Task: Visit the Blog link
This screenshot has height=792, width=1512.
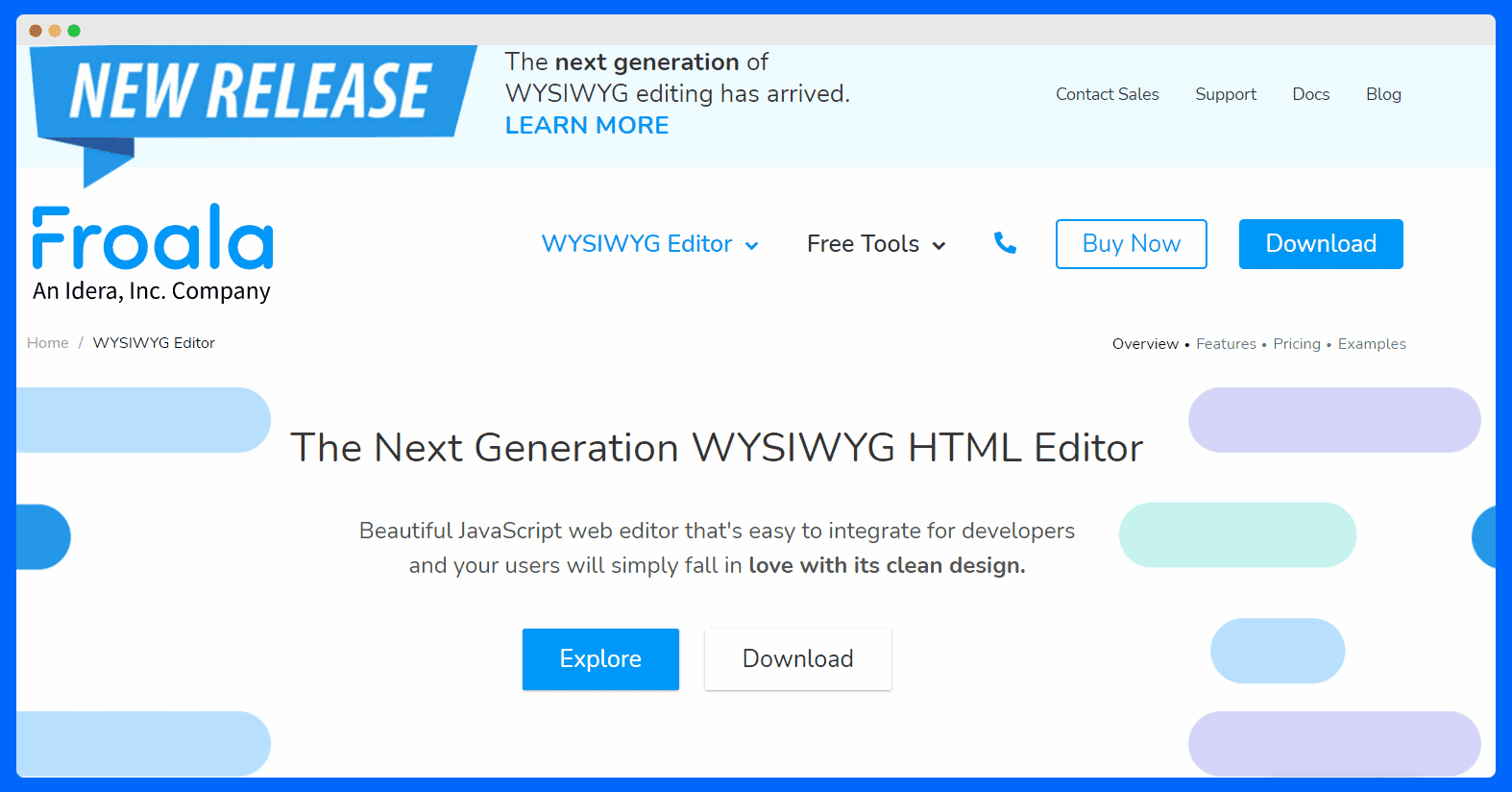Action: [1383, 94]
